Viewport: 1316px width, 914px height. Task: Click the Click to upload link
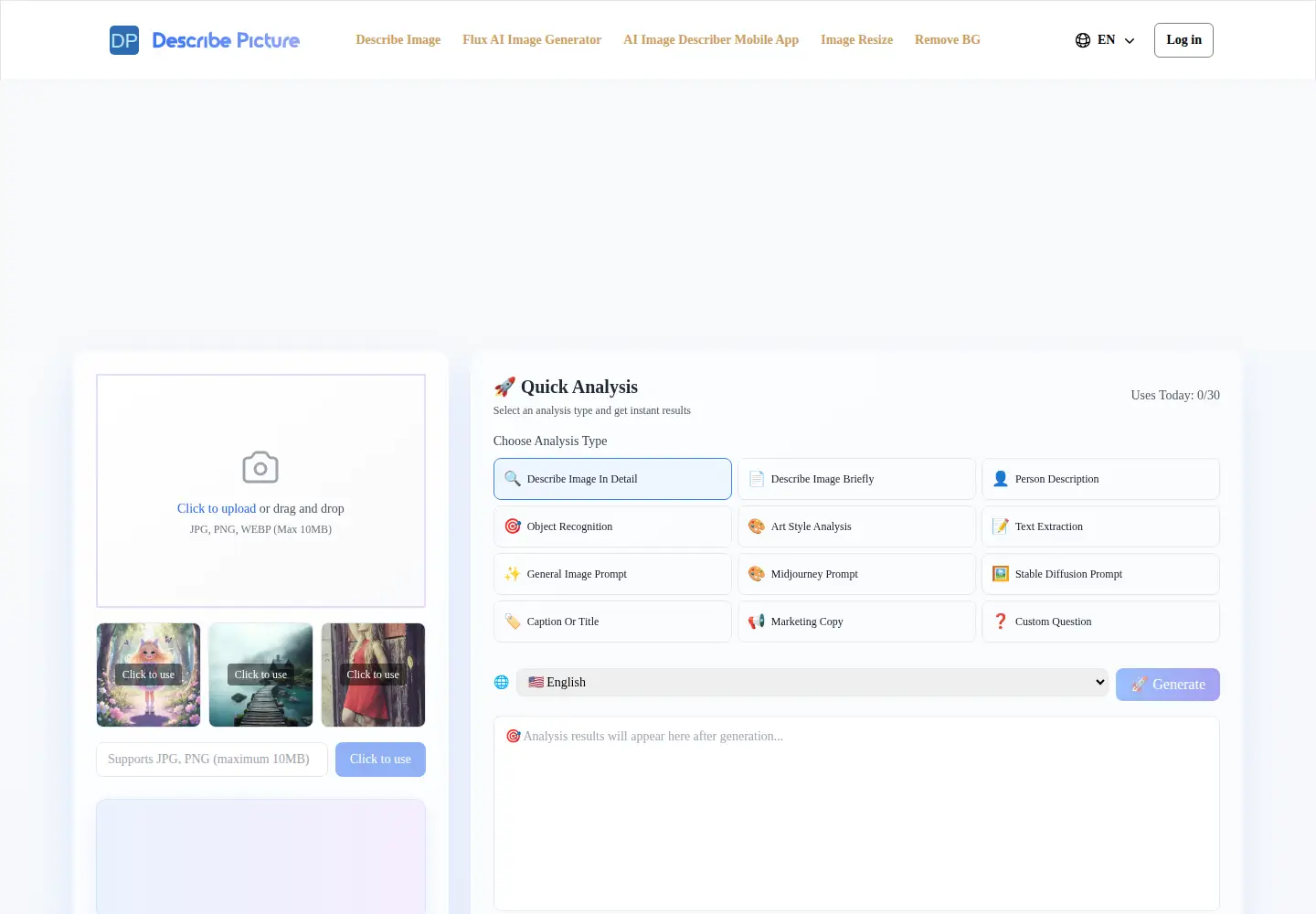tap(217, 508)
